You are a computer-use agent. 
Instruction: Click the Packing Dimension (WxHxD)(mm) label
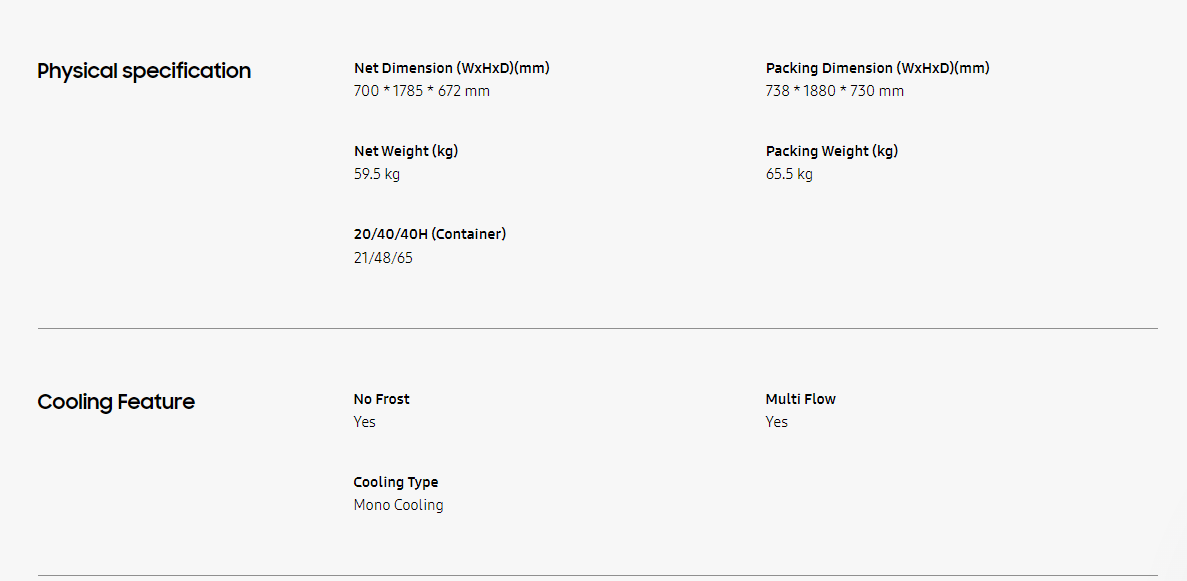pos(878,68)
